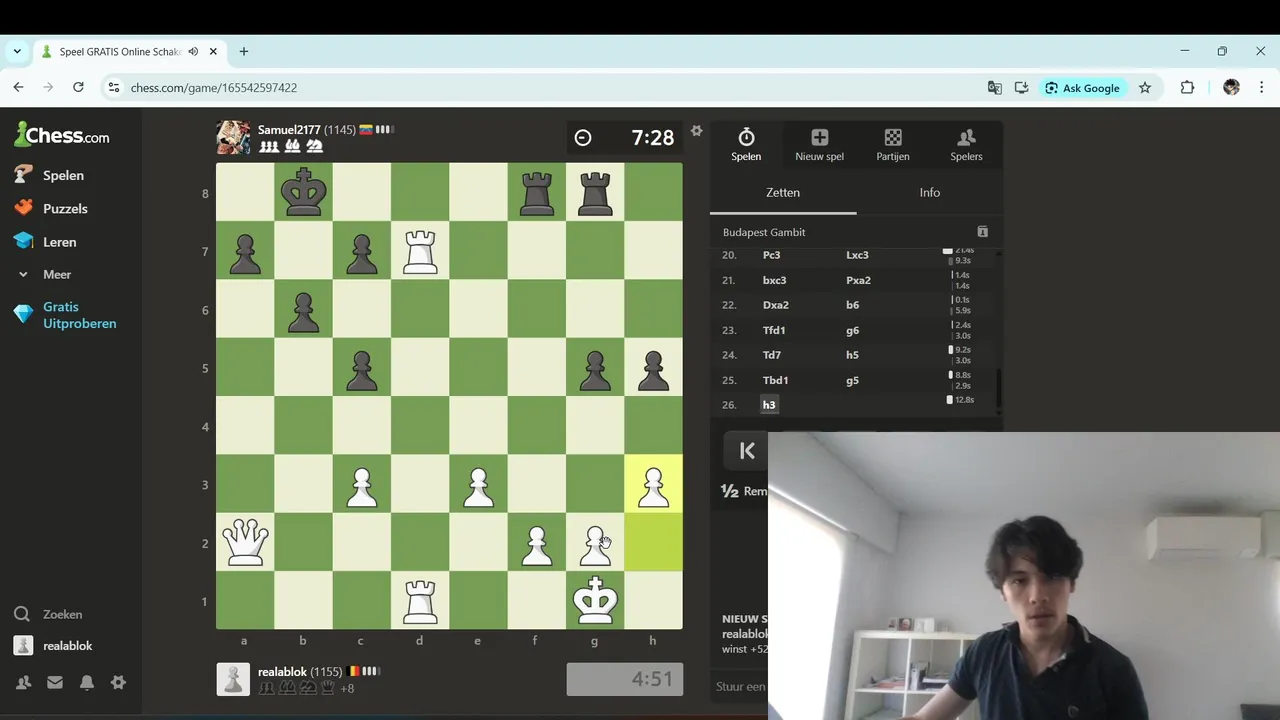
Task: Open the Chrome three-dot menu
Action: [1262, 88]
